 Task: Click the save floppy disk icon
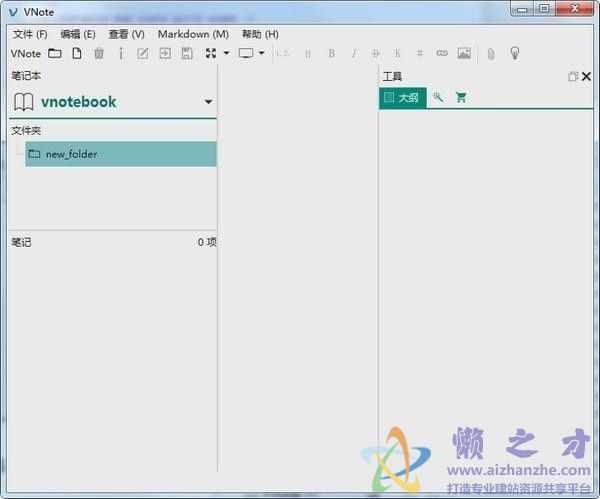(187, 53)
